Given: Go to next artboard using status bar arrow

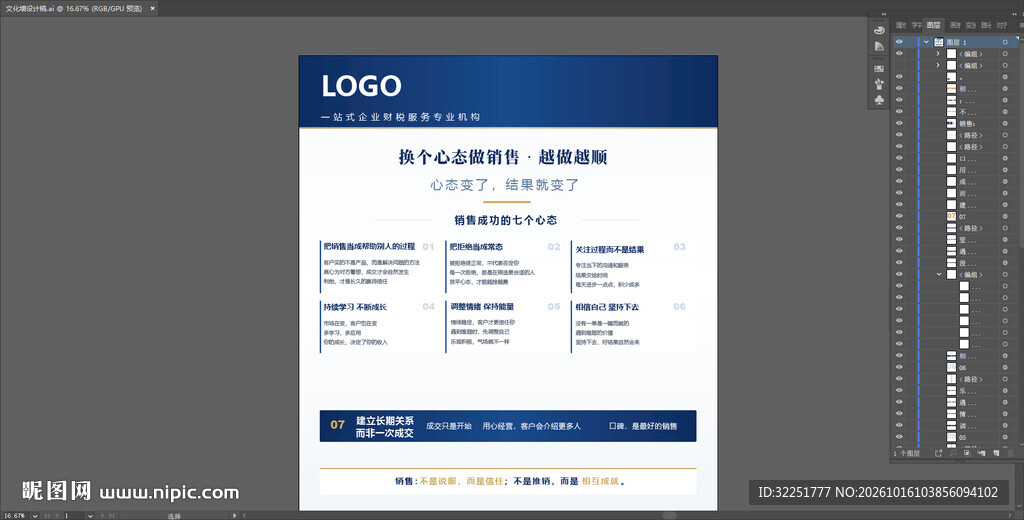Looking at the screenshot, I should tap(103, 515).
